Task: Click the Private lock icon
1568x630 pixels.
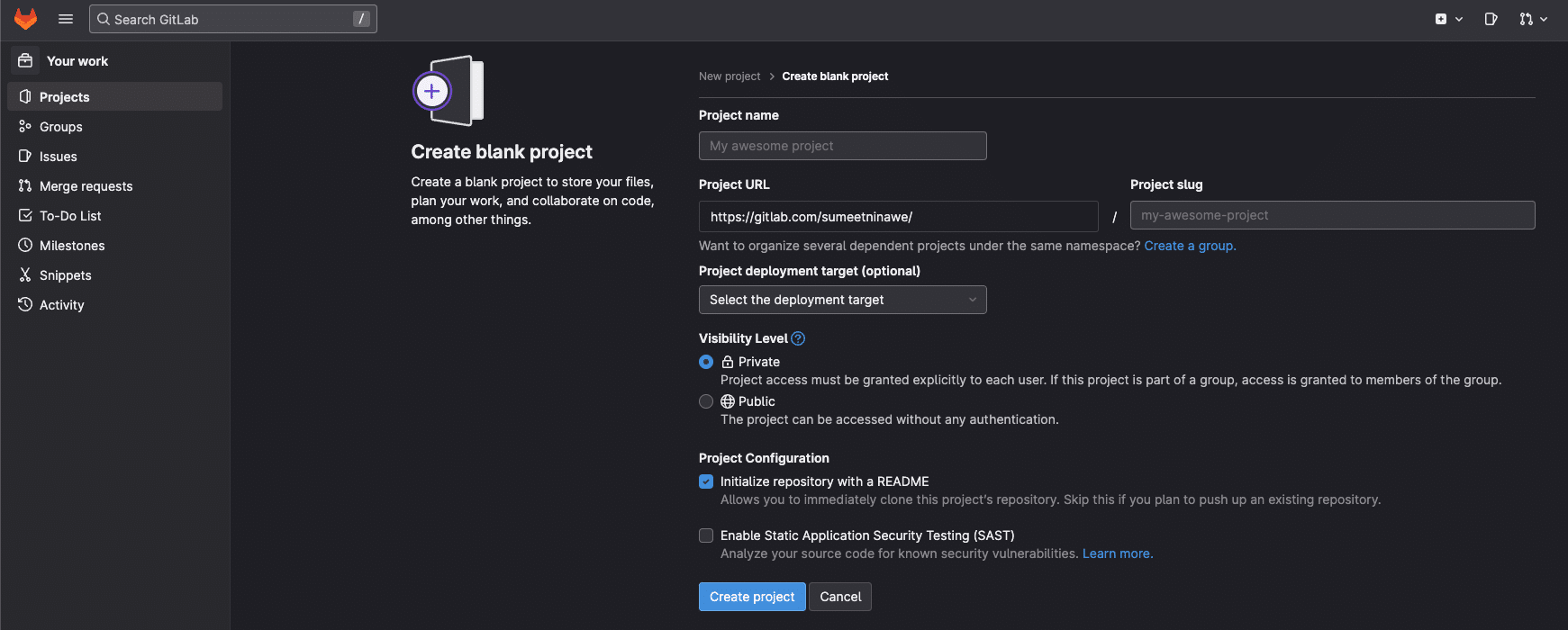Action: 728,362
